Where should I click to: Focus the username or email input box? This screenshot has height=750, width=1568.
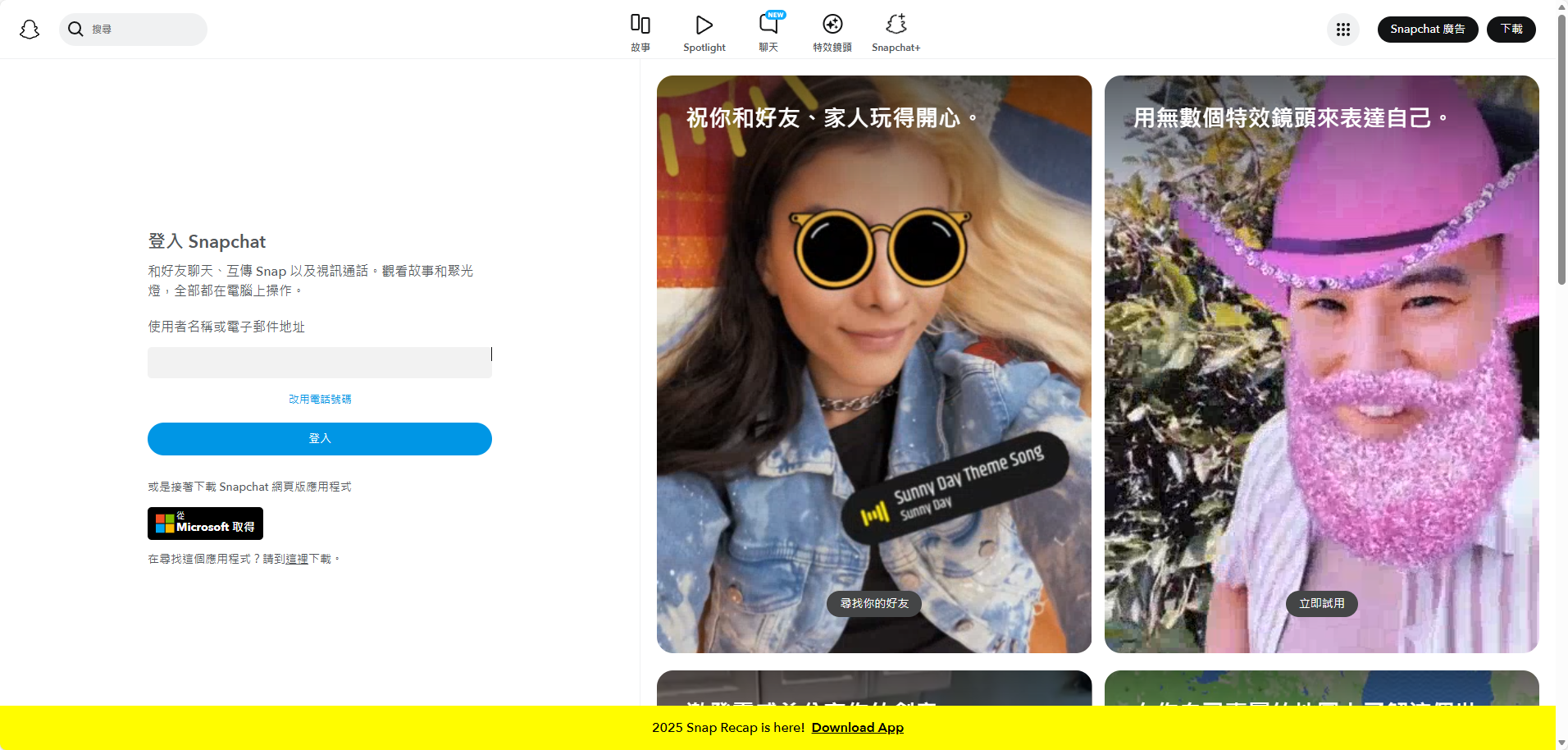[319, 362]
